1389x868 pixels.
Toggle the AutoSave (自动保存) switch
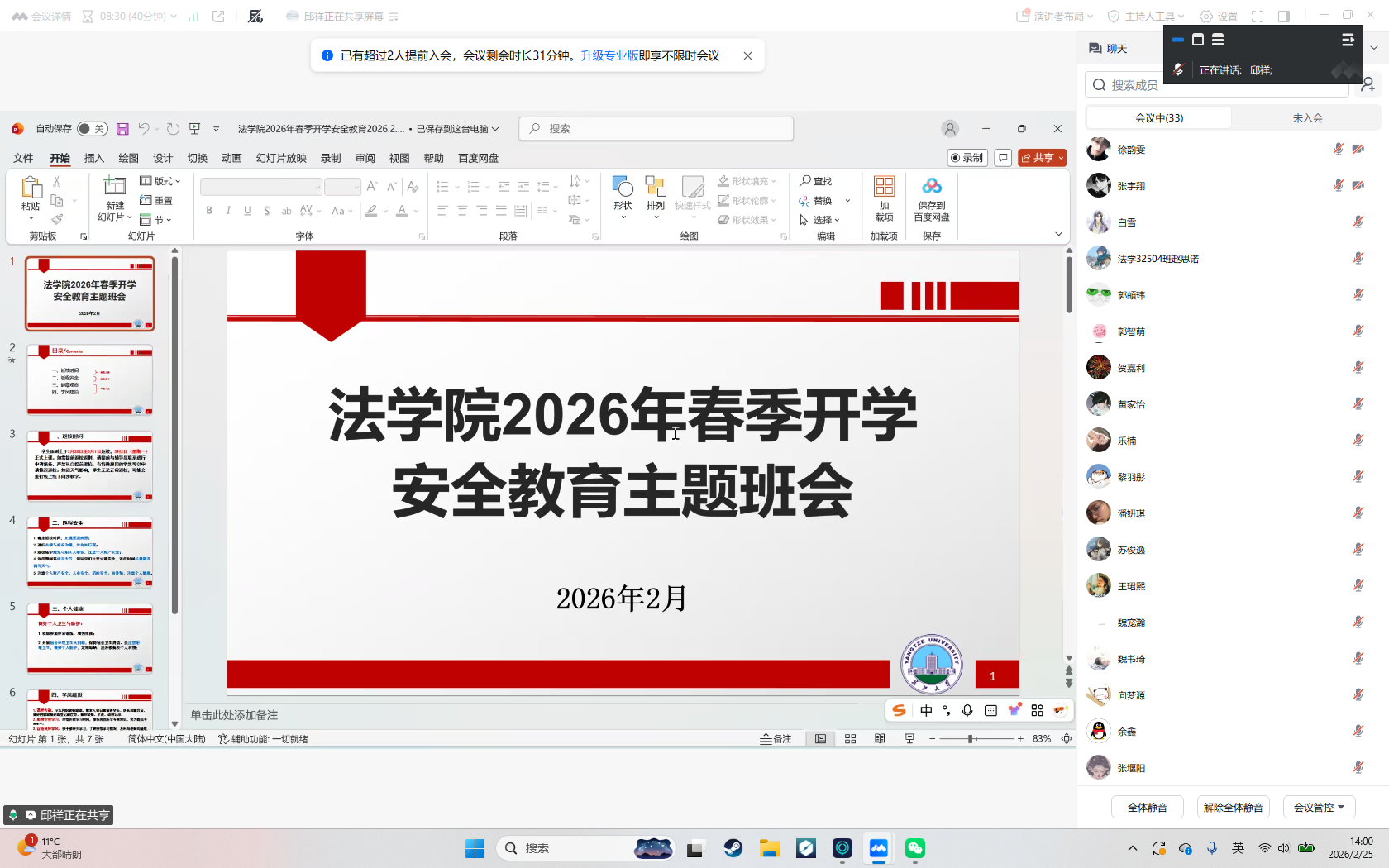[x=92, y=129]
